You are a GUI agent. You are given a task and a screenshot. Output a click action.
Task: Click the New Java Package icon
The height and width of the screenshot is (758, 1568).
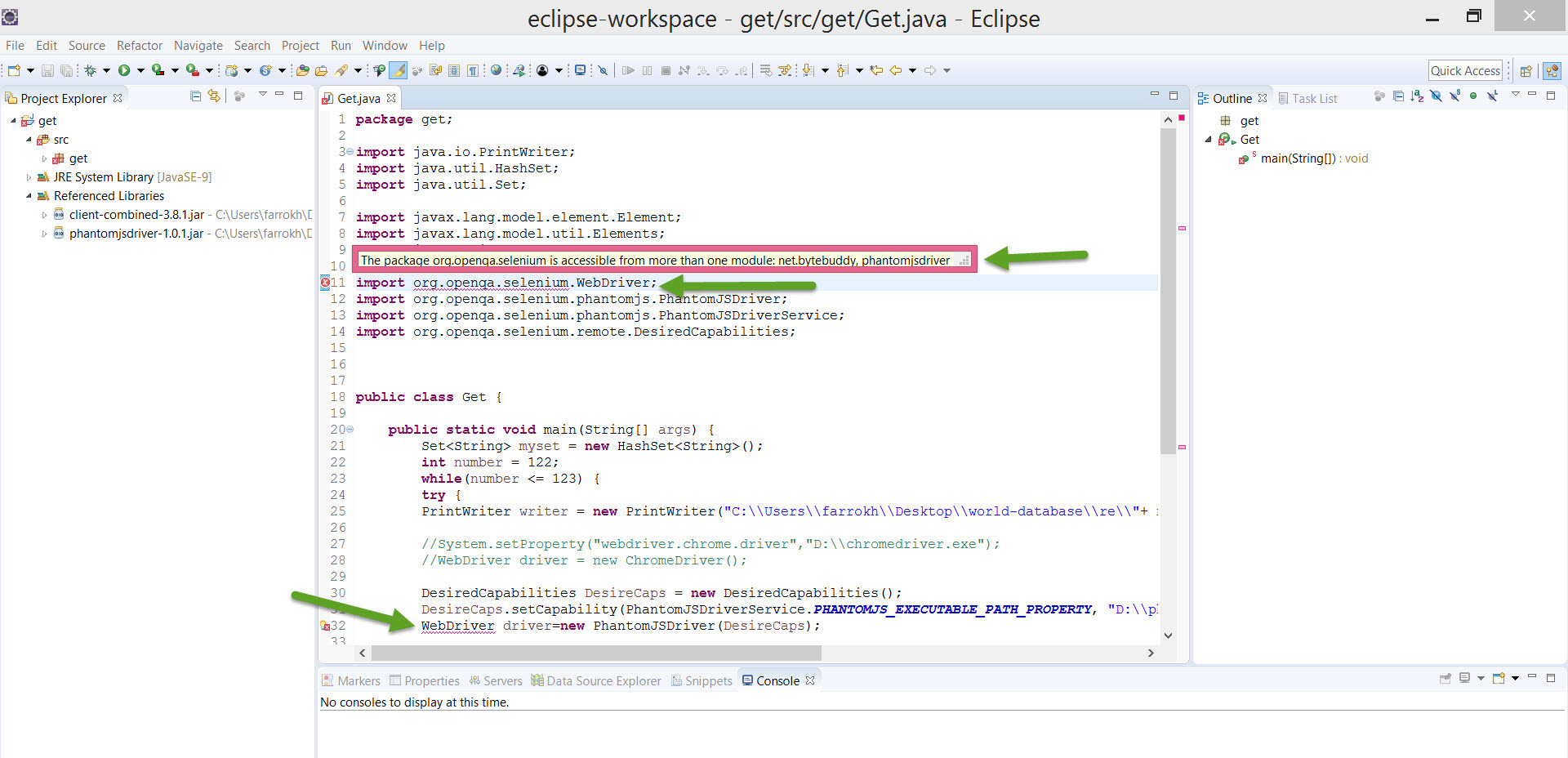pyautogui.click(x=232, y=70)
